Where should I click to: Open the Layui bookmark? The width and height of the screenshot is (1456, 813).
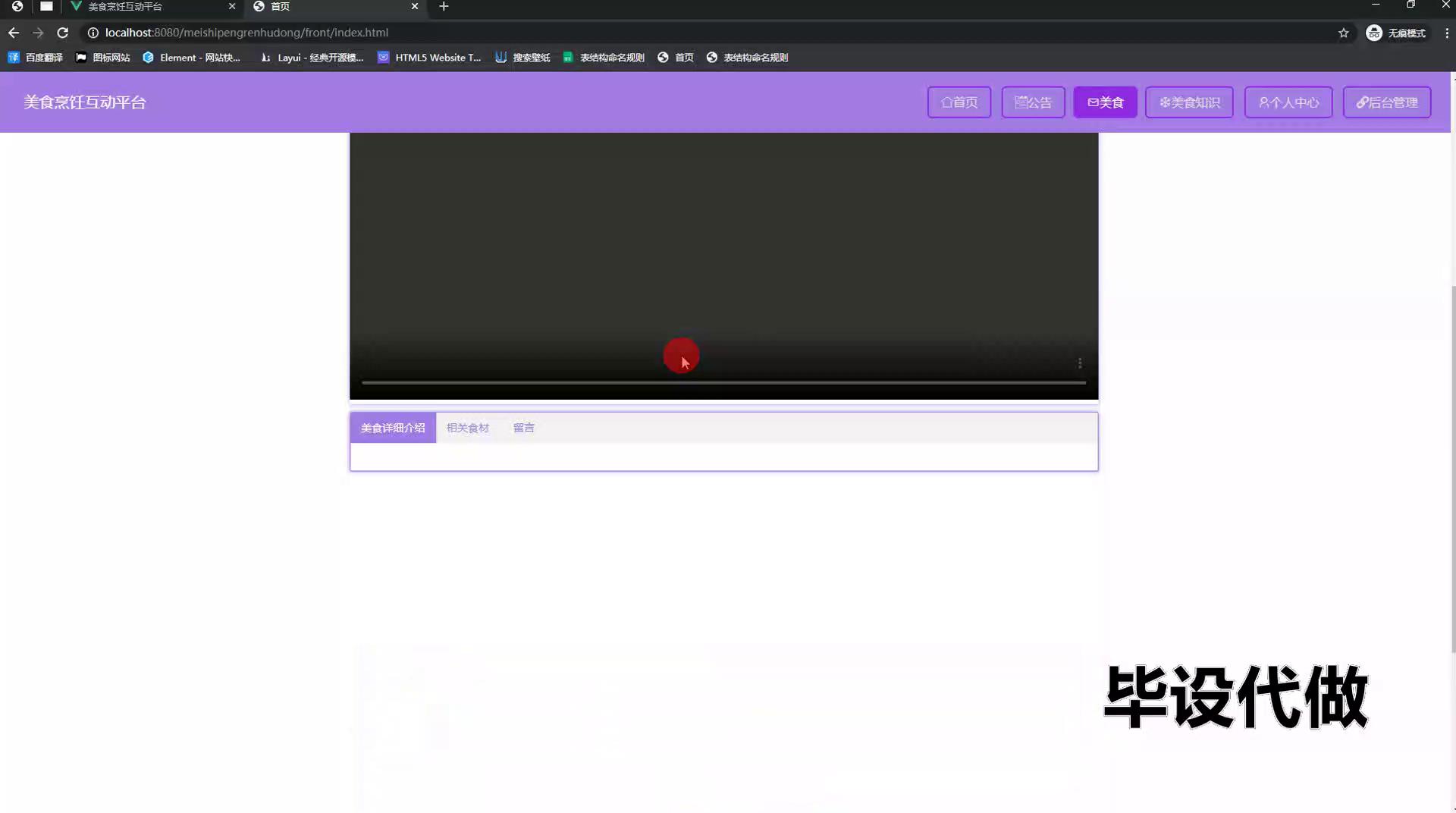coord(312,58)
